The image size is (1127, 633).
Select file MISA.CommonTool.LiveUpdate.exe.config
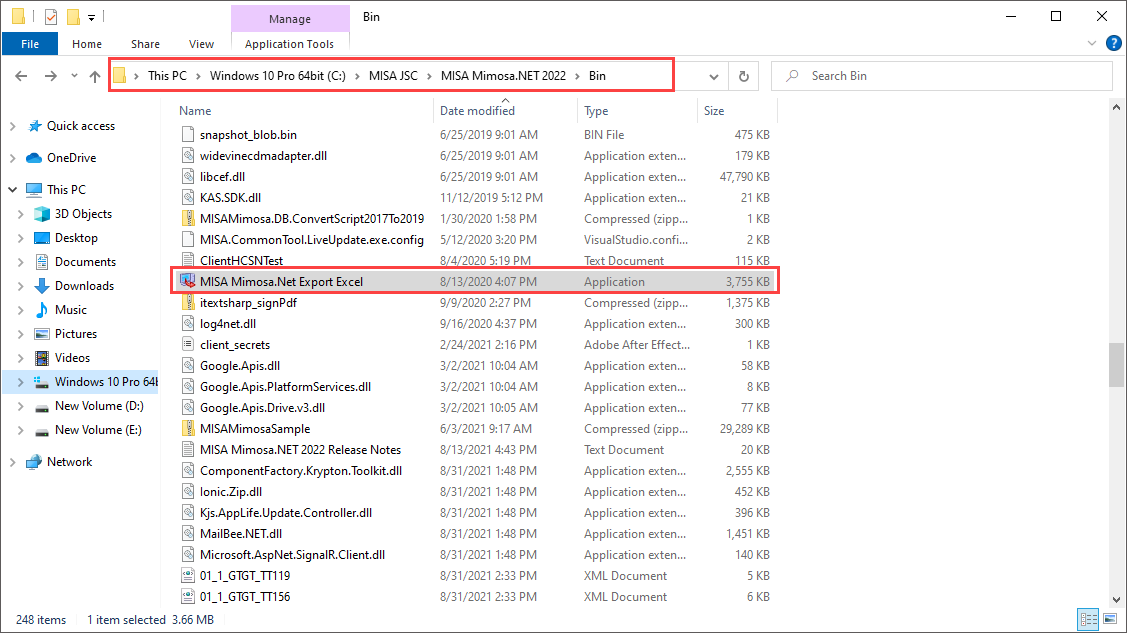point(312,239)
